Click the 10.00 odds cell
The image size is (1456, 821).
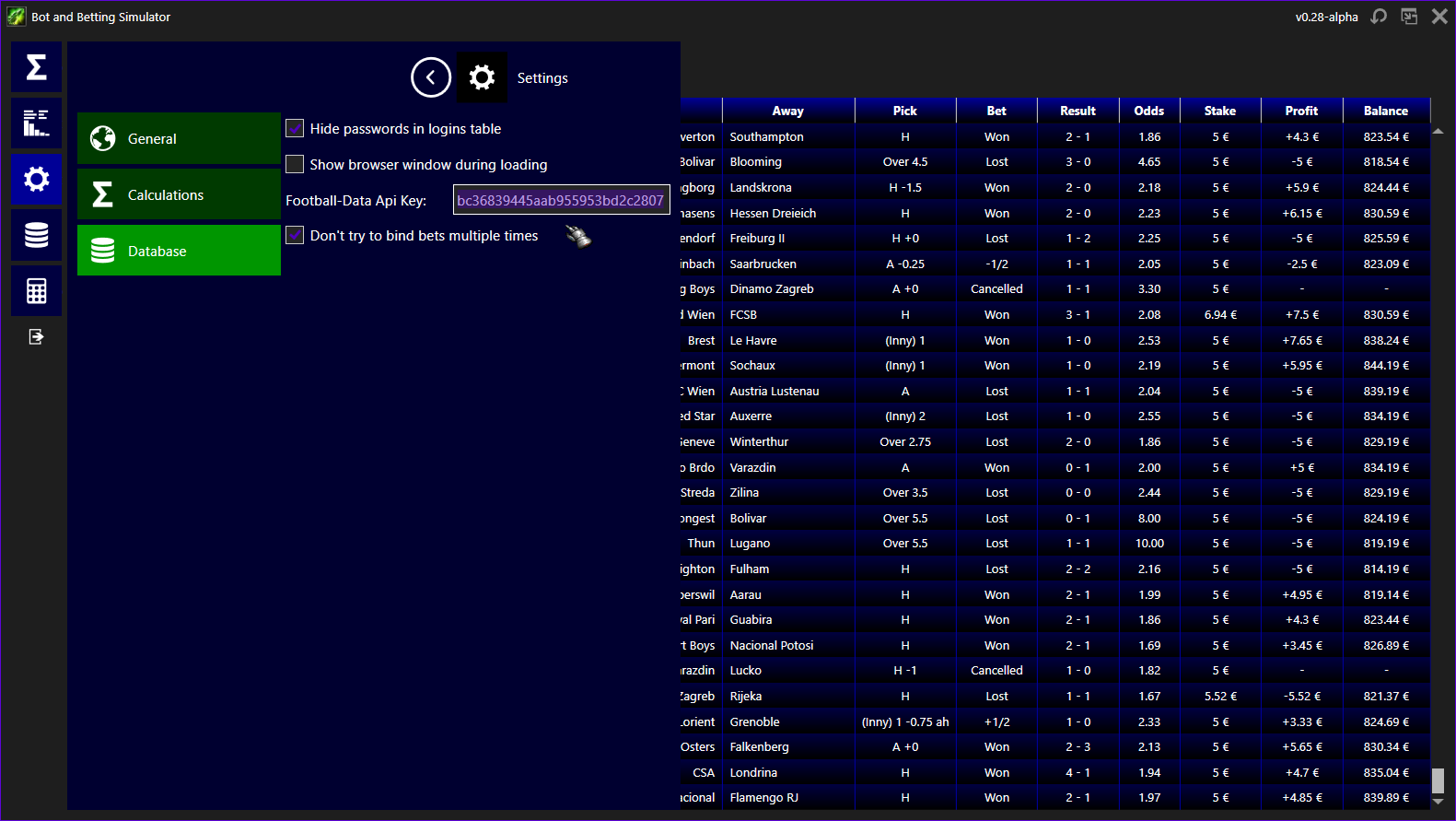(x=1149, y=543)
